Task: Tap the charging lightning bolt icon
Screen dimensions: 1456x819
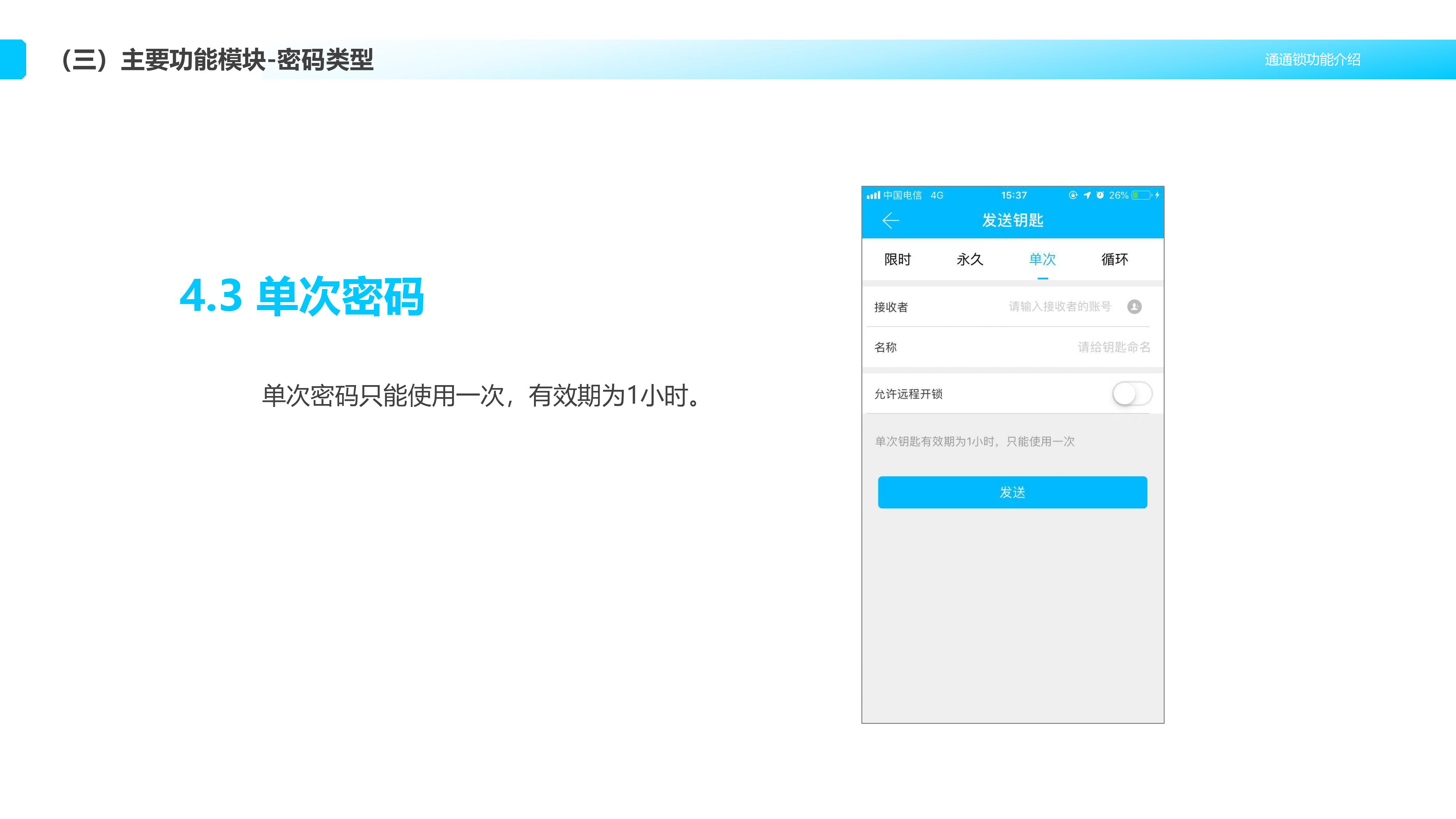Action: click(1157, 195)
